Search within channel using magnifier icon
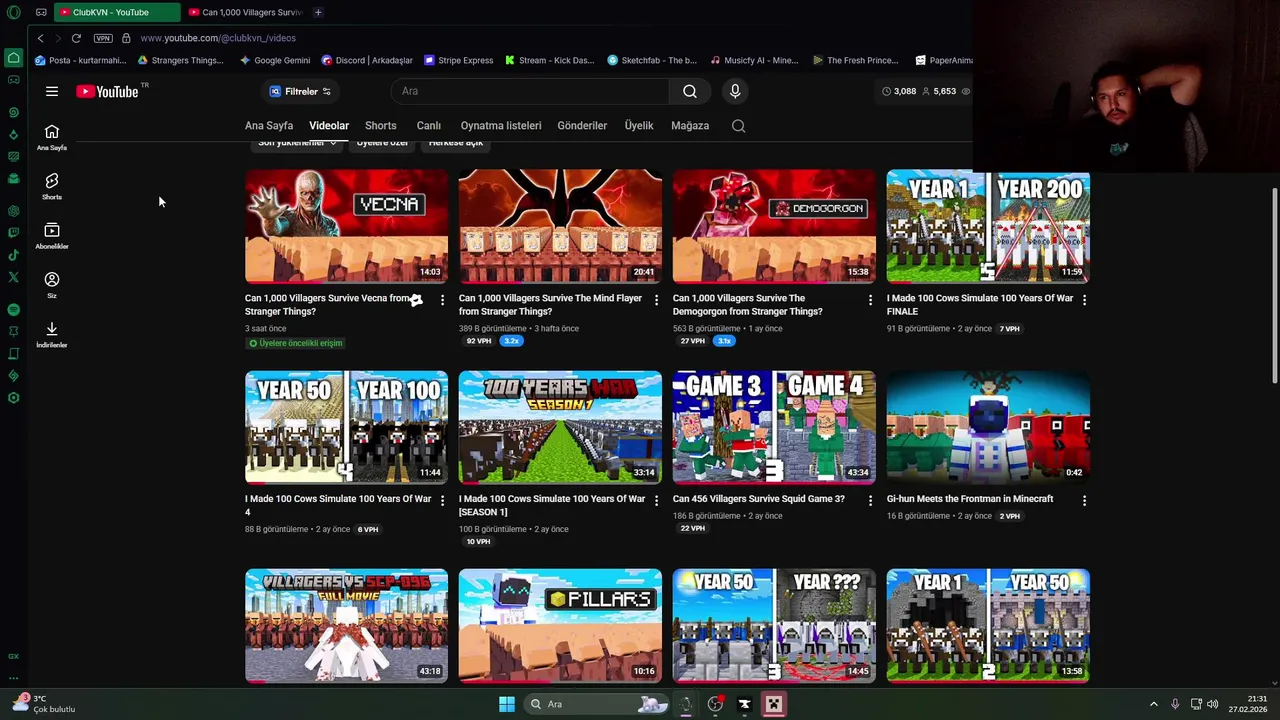Screen dimensions: 1280x720 click(x=738, y=126)
